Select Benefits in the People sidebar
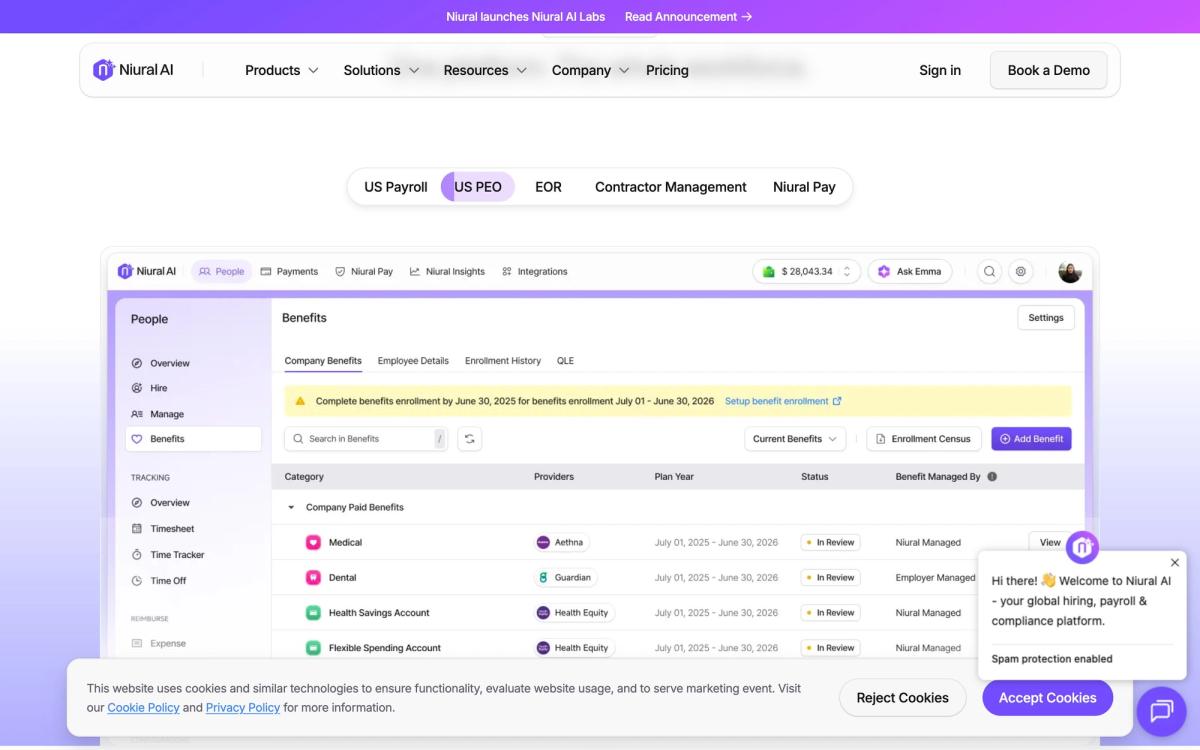 [193, 439]
